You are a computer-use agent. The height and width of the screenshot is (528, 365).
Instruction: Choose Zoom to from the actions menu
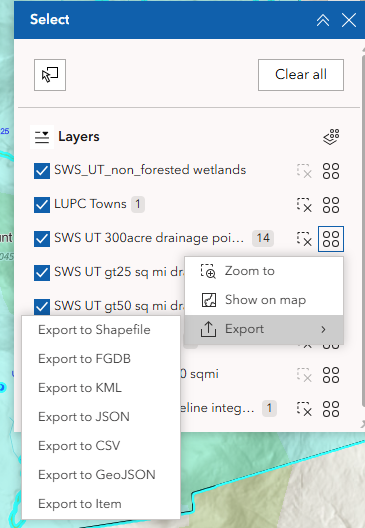(x=264, y=271)
